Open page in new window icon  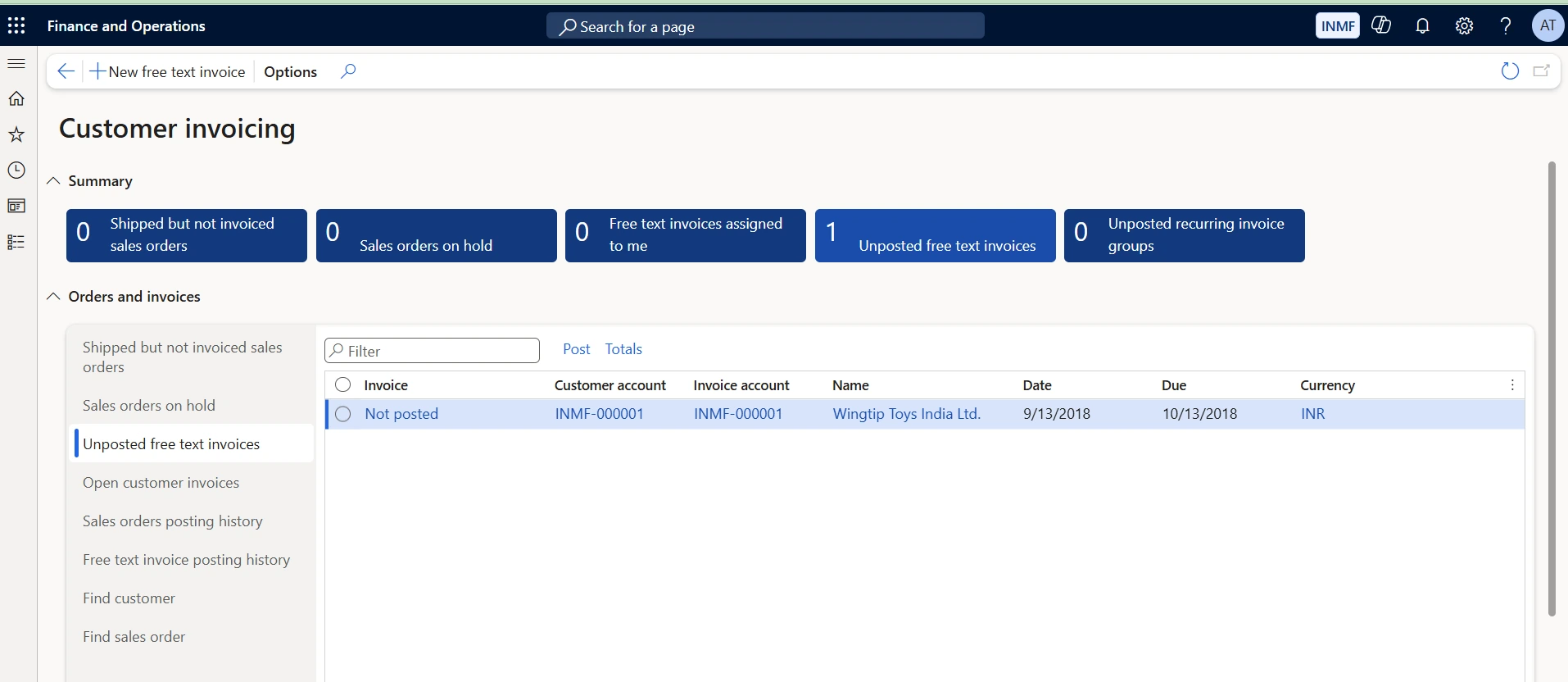coord(1542,71)
